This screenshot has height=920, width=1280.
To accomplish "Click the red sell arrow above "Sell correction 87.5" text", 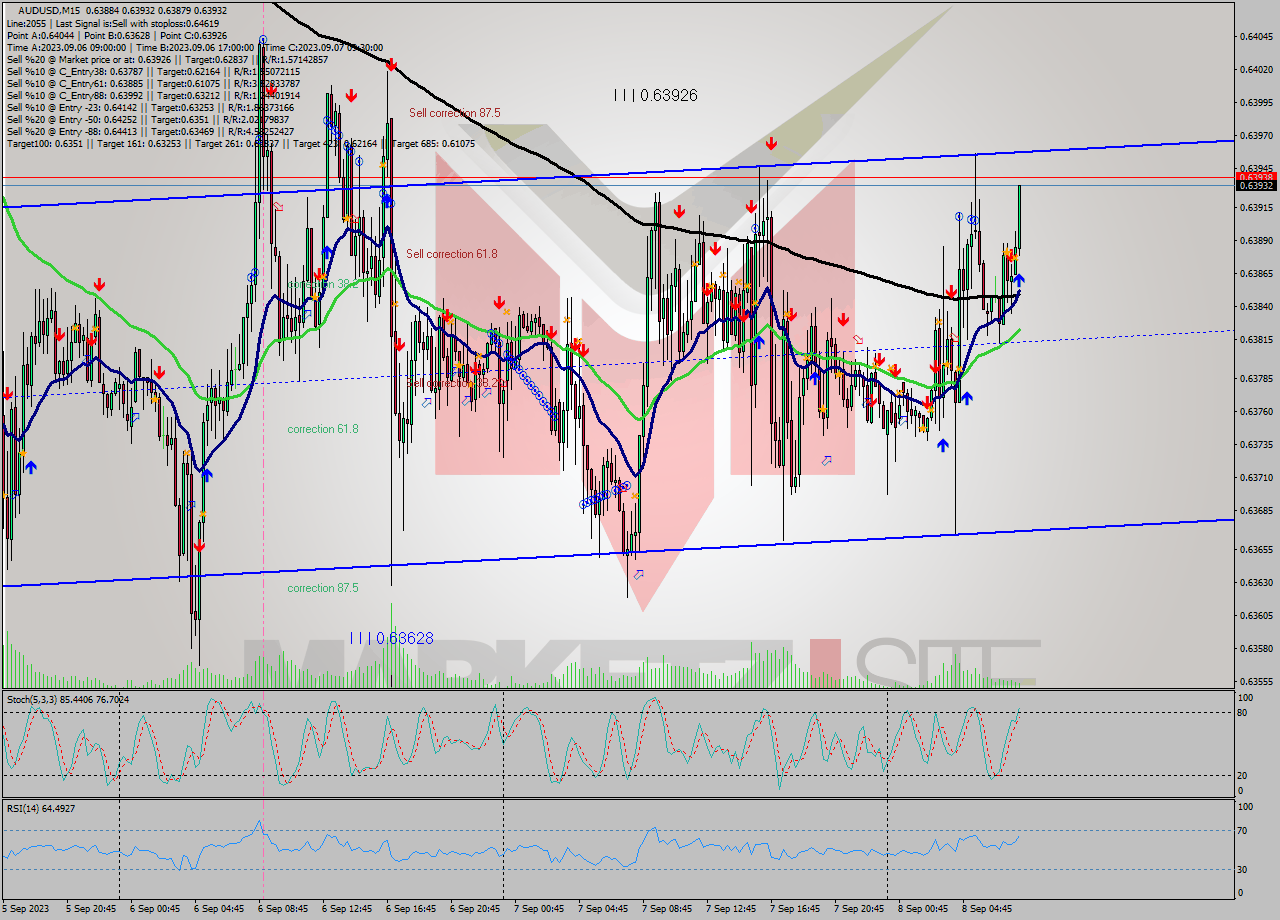I will click(x=390, y=64).
